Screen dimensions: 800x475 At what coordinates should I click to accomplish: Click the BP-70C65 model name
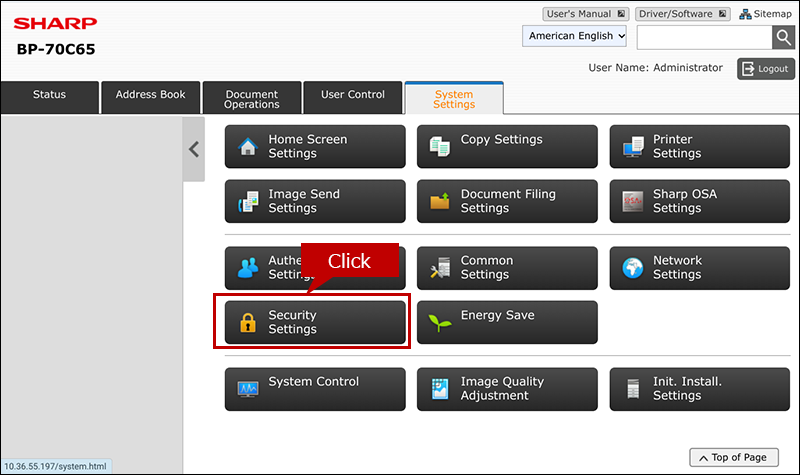point(56,49)
